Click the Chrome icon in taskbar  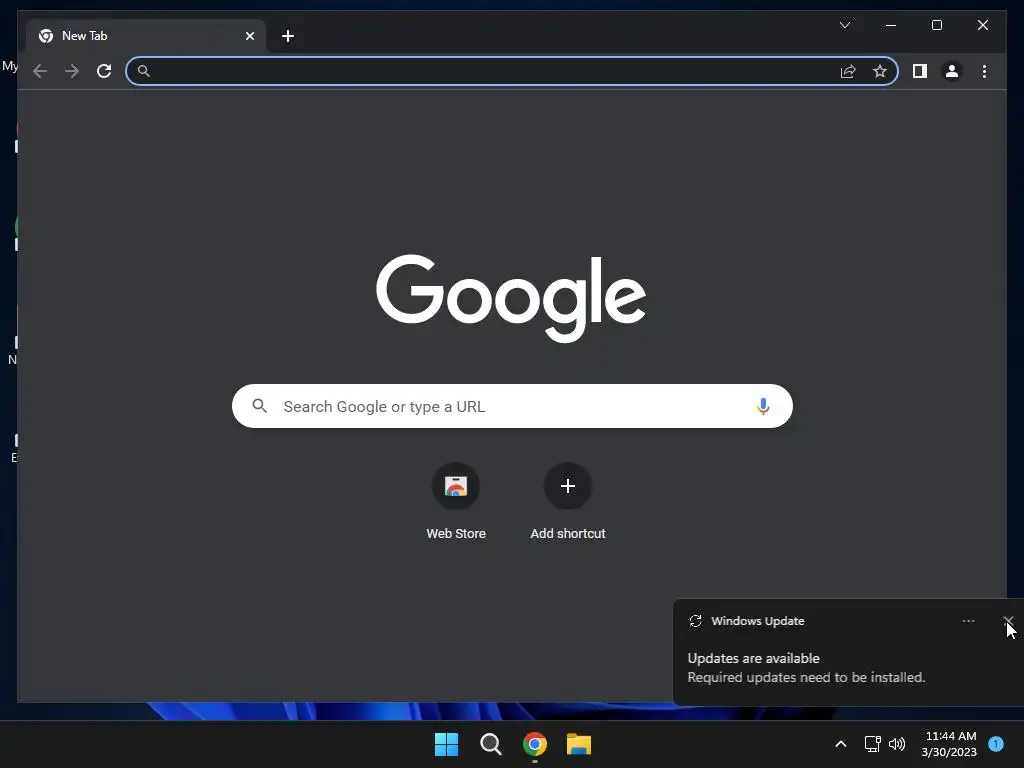(x=534, y=744)
